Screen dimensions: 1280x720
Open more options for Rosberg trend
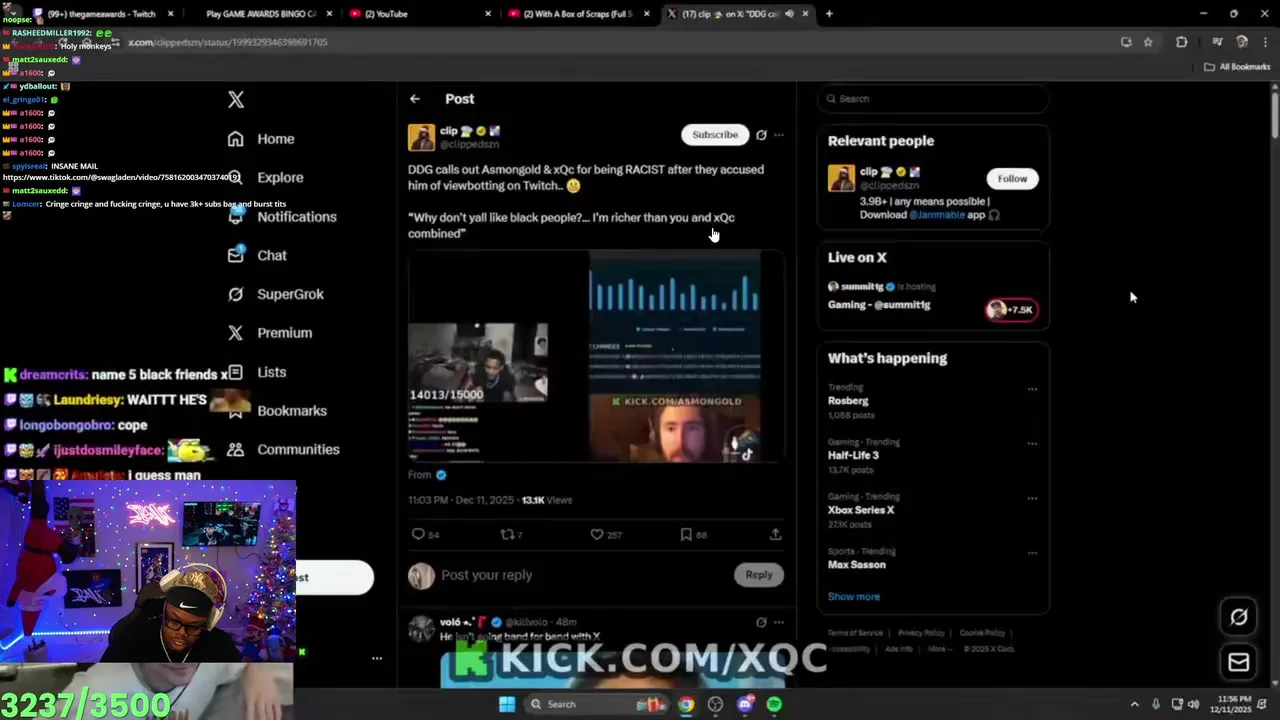1032,389
